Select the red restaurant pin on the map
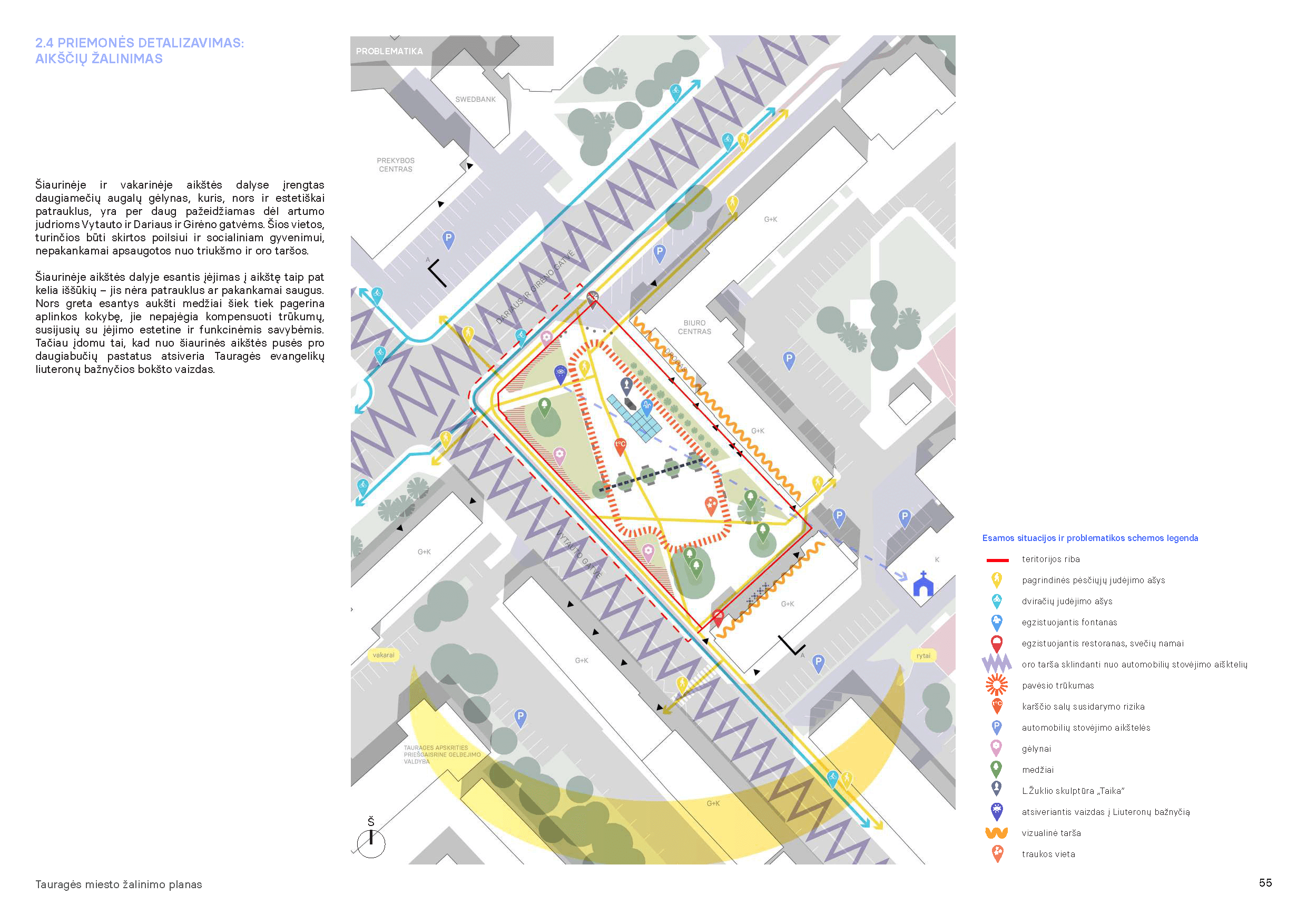1307x924 pixels. click(718, 618)
